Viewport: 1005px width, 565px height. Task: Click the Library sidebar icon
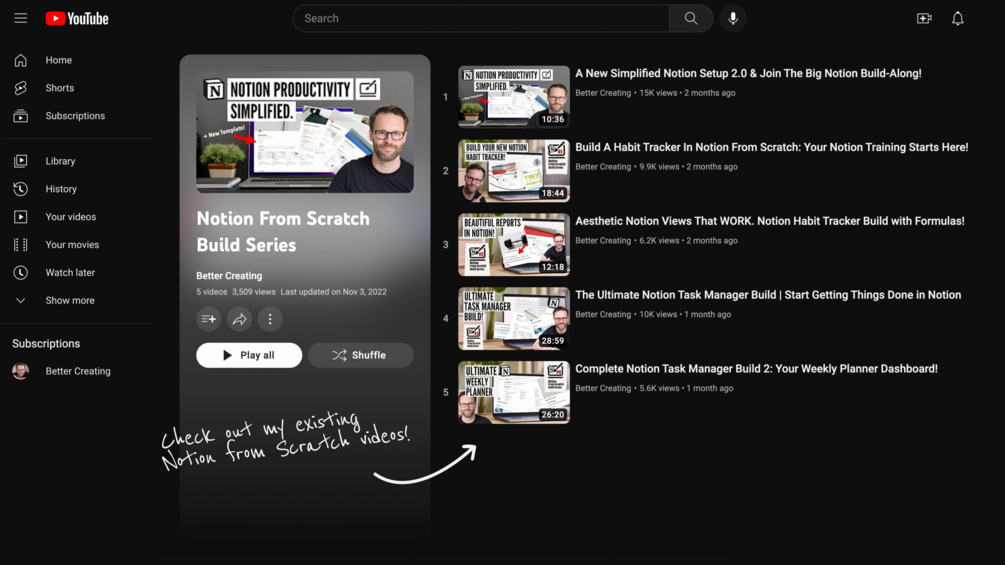pyautogui.click(x=21, y=161)
